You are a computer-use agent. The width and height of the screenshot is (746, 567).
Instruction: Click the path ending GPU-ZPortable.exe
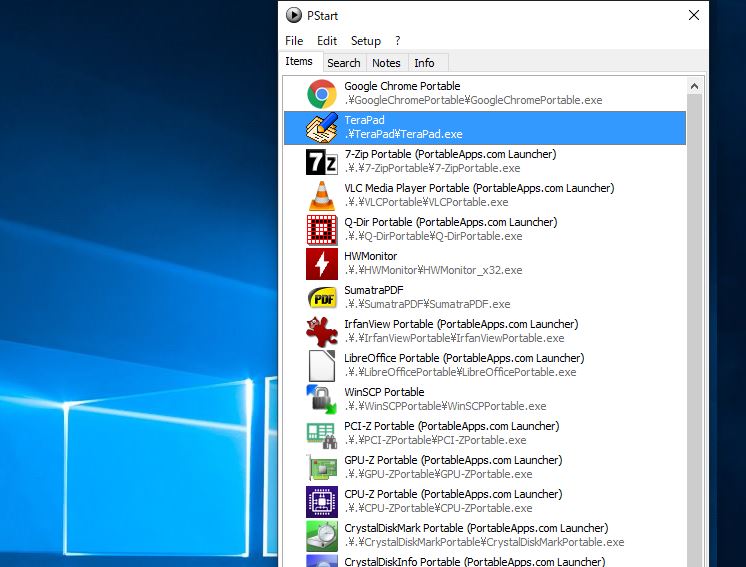tap(438, 474)
